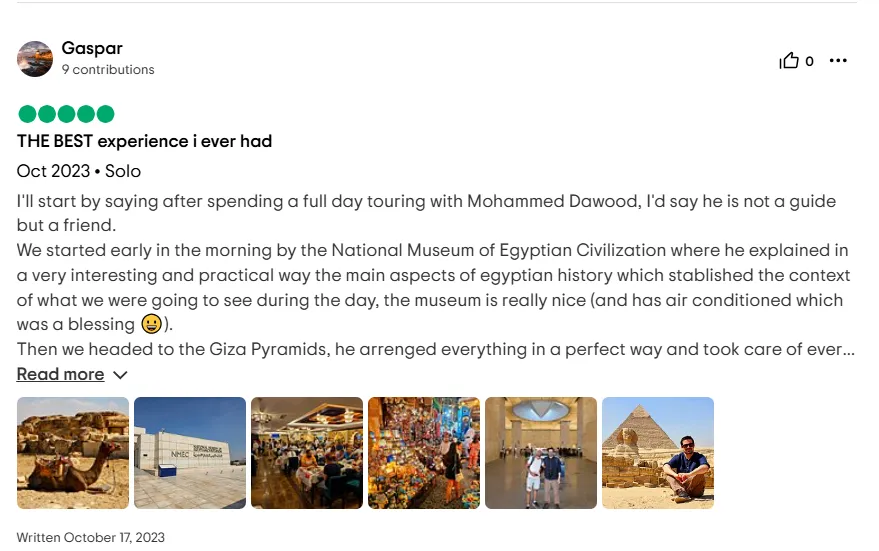
Task: Click the review body paragraph text
Action: [436, 275]
